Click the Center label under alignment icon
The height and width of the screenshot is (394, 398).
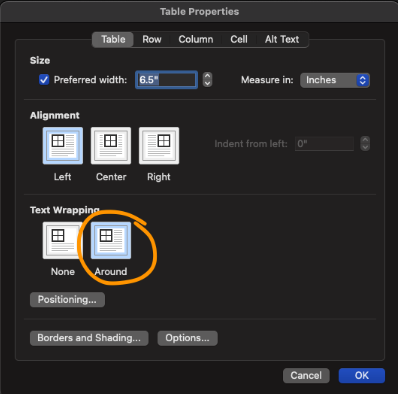pyautogui.click(x=111, y=177)
